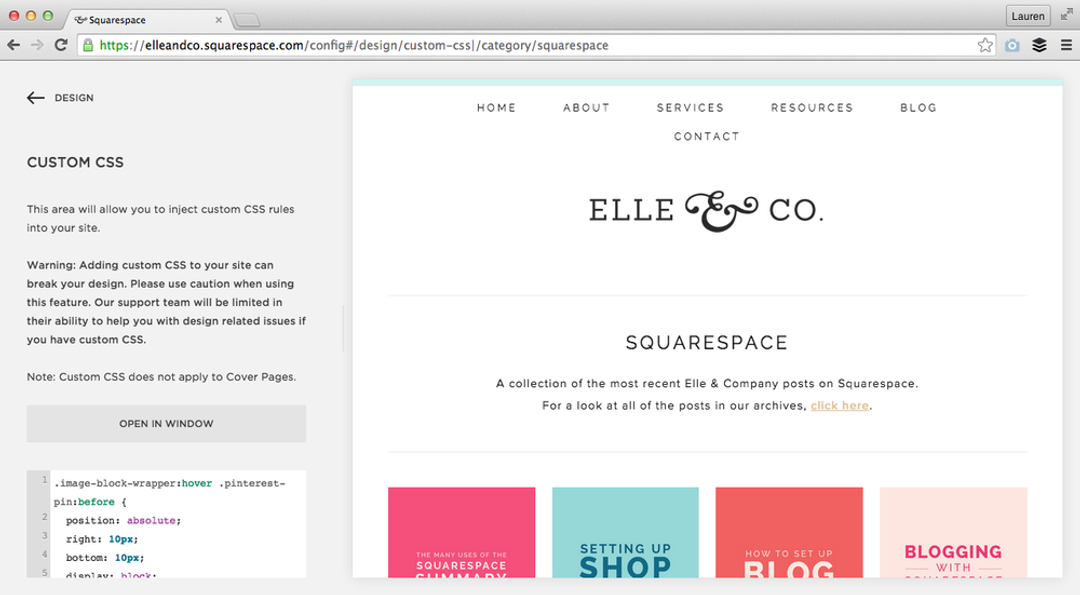
Task: Enter fullscreen using the expand arrows icon
Action: (1066, 14)
